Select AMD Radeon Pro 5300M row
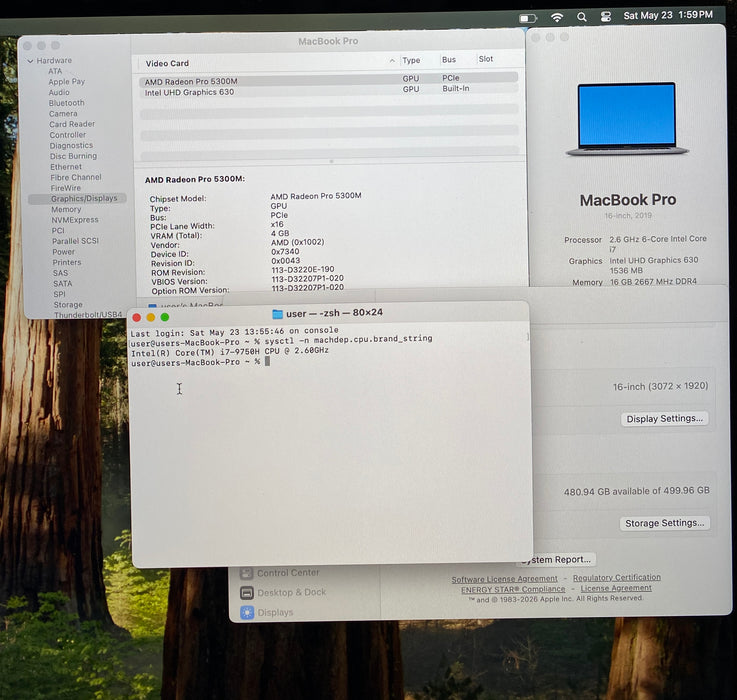Image resolution: width=737 pixels, height=700 pixels. click(329, 79)
